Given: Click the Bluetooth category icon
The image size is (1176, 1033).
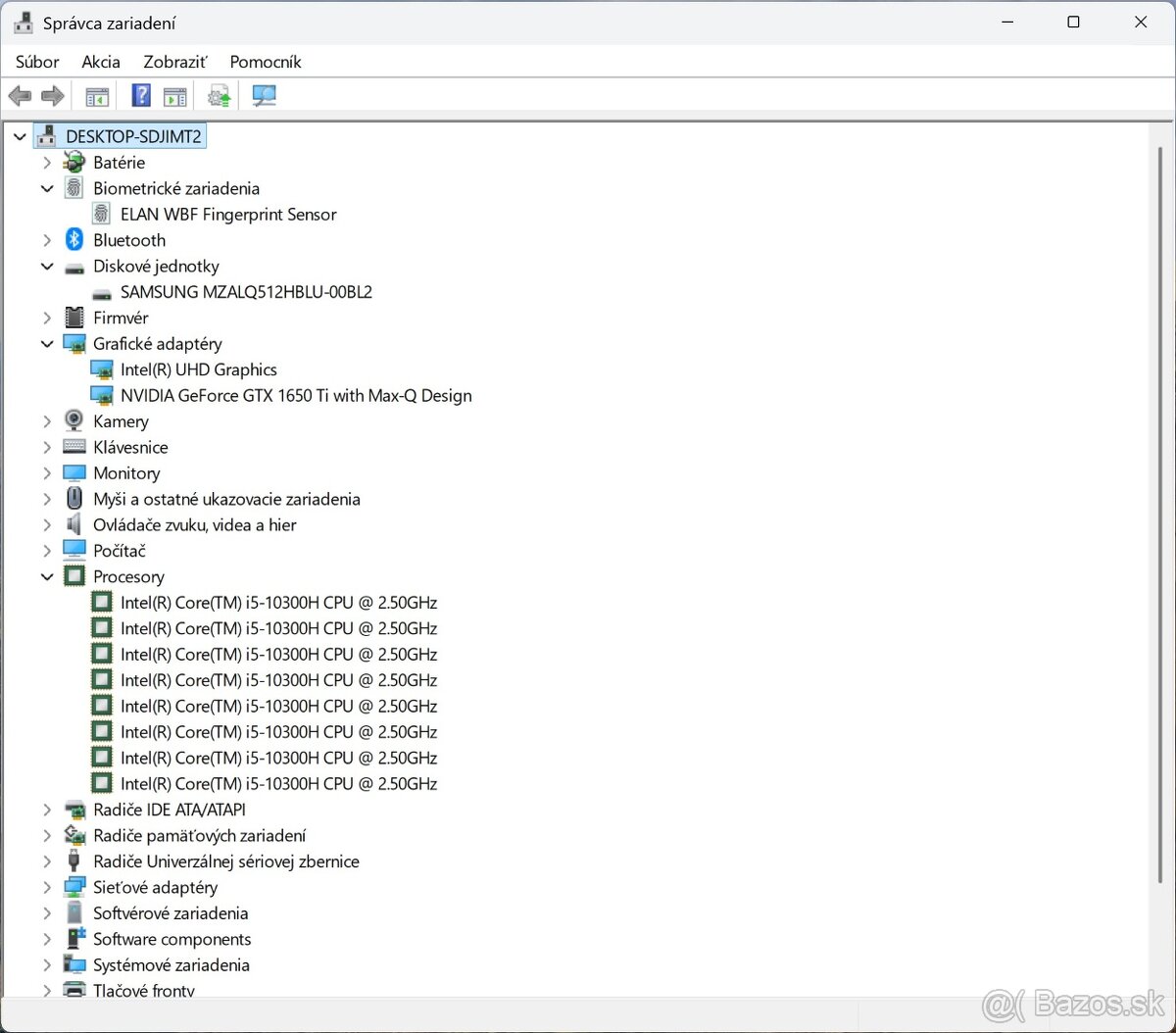Looking at the screenshot, I should [74, 240].
